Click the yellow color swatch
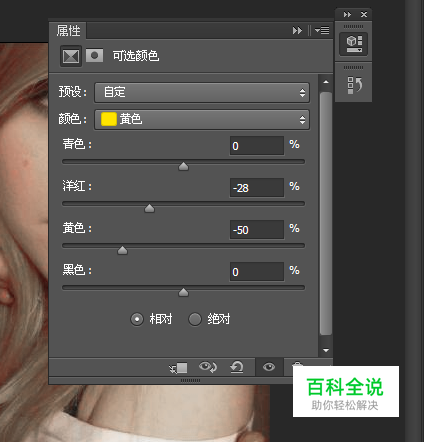 point(109,119)
